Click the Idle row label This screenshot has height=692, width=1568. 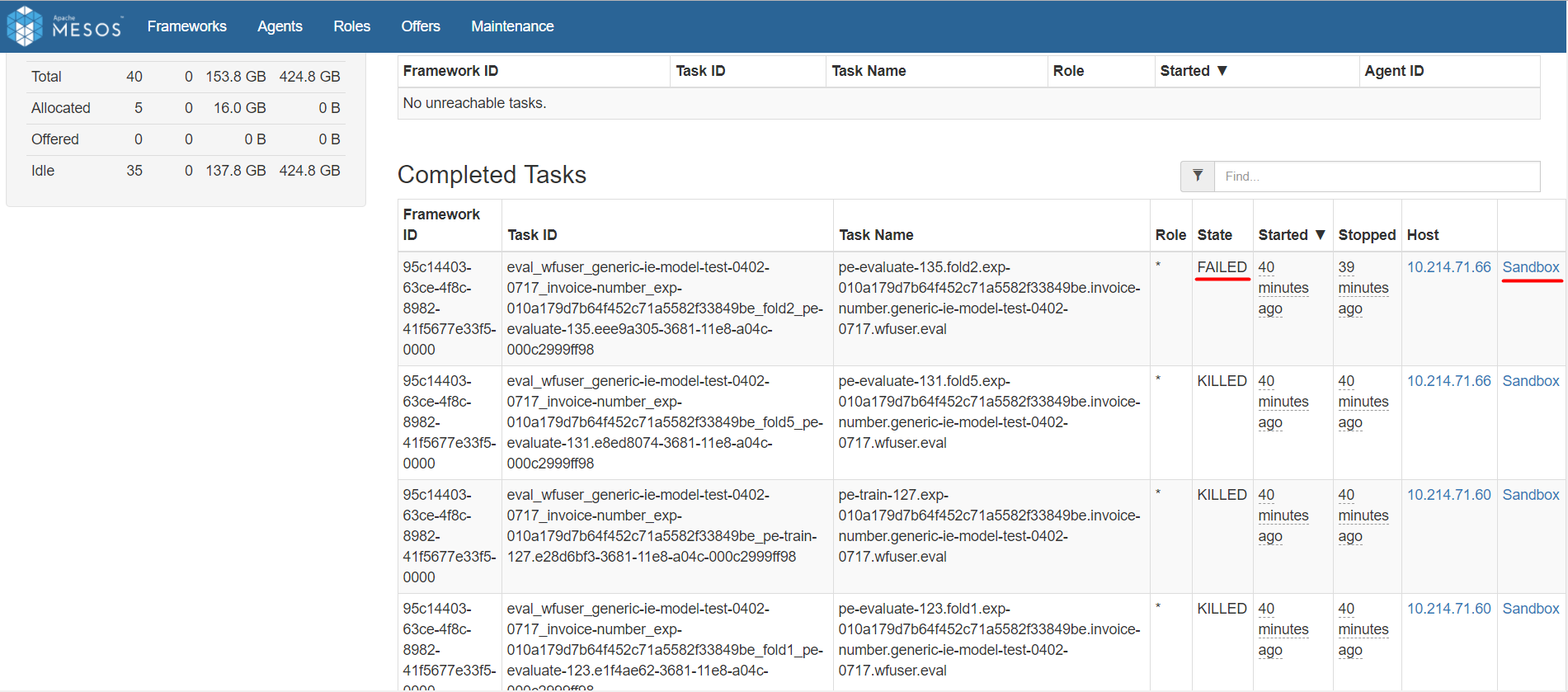(43, 171)
